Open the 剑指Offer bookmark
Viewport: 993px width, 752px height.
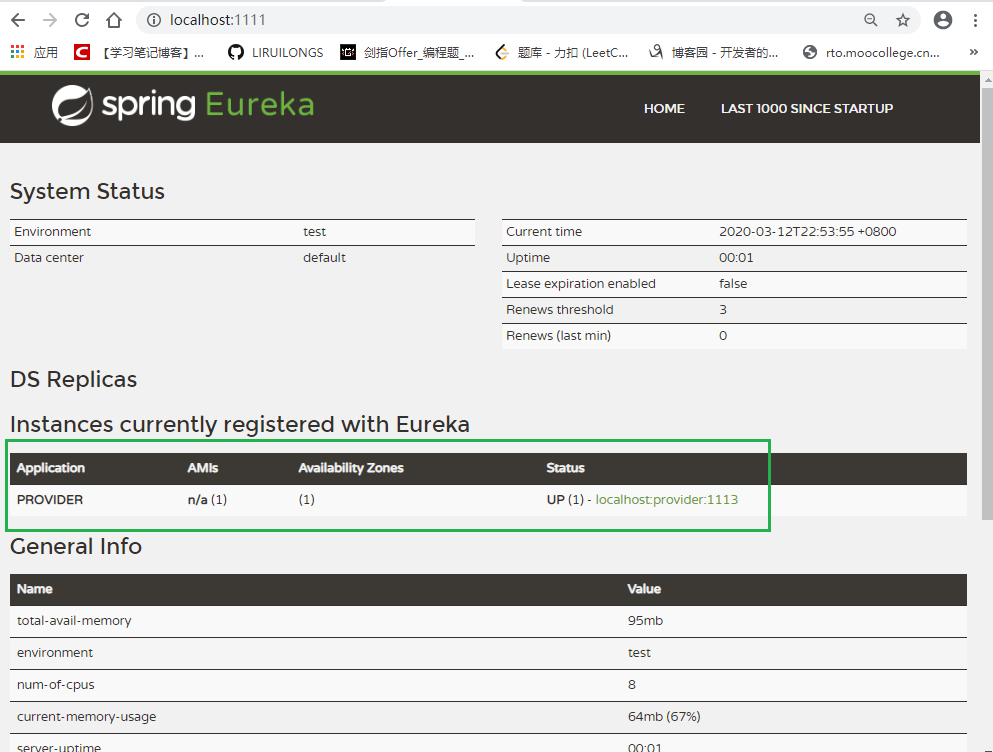tap(407, 52)
